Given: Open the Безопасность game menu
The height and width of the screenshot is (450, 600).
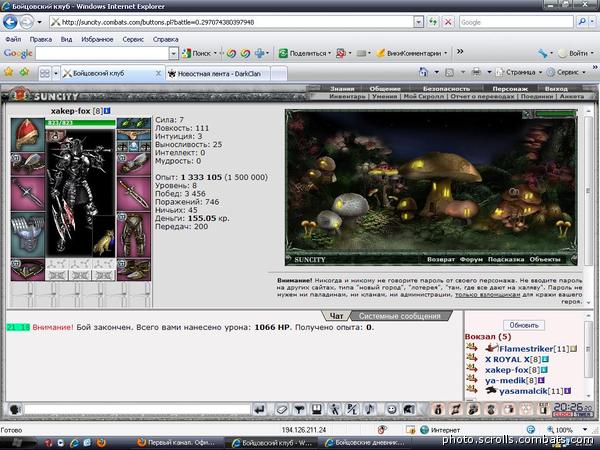Looking at the screenshot, I should [446, 88].
